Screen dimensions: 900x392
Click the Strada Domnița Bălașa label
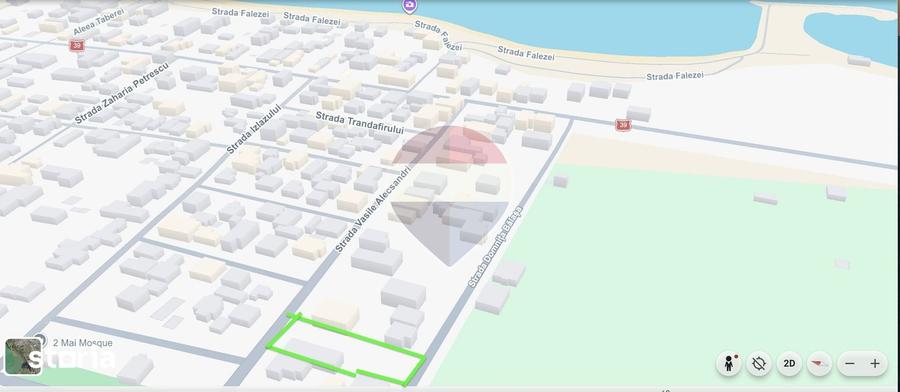[496, 246]
